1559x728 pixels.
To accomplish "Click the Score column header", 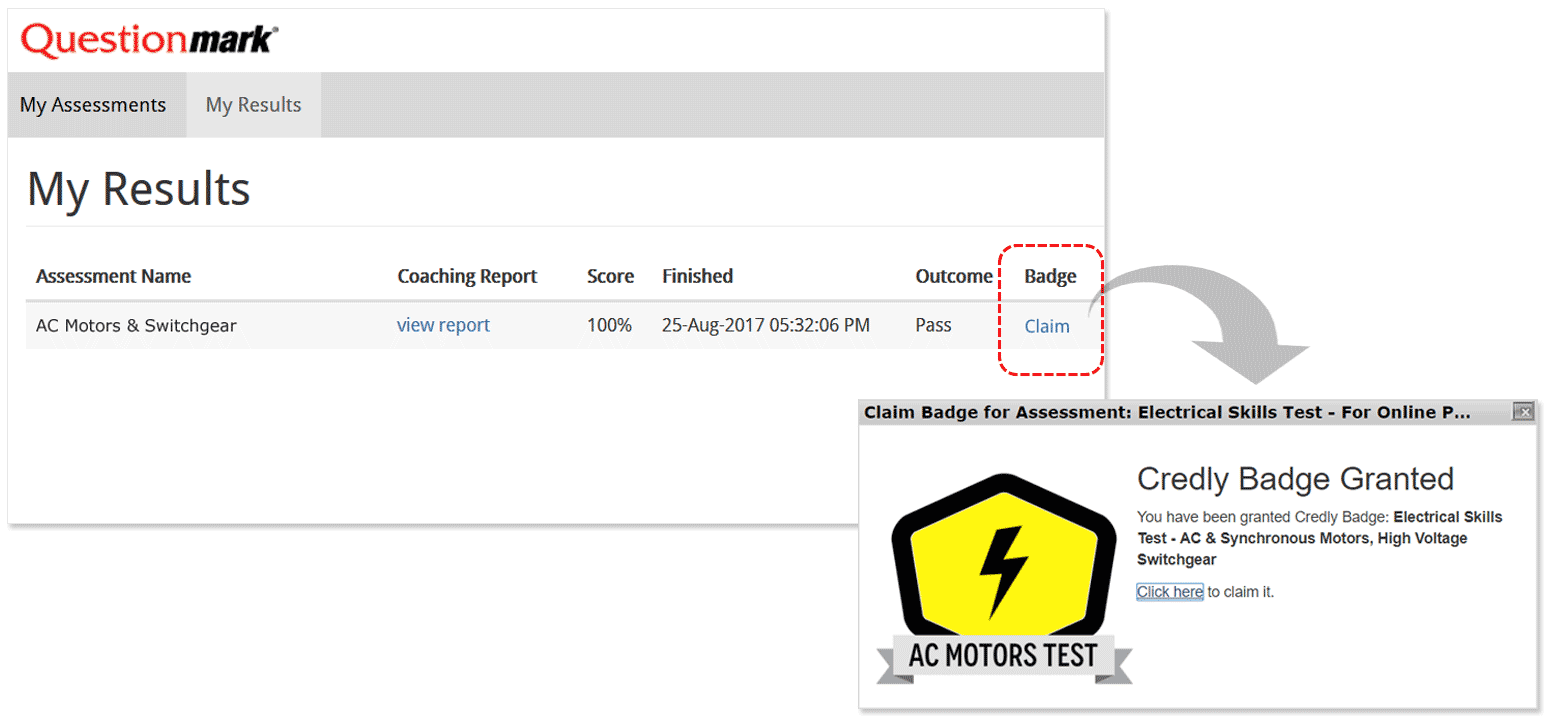I will 610,276.
